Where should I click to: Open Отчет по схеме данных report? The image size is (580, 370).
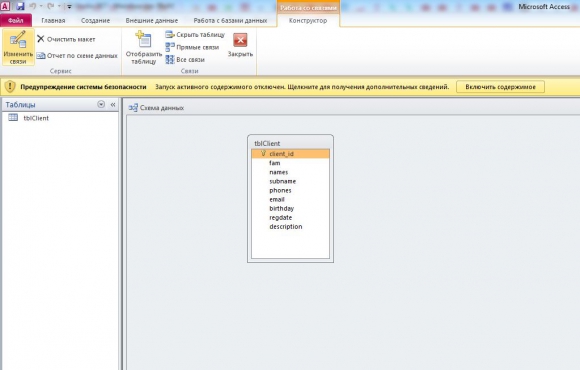(x=77, y=56)
